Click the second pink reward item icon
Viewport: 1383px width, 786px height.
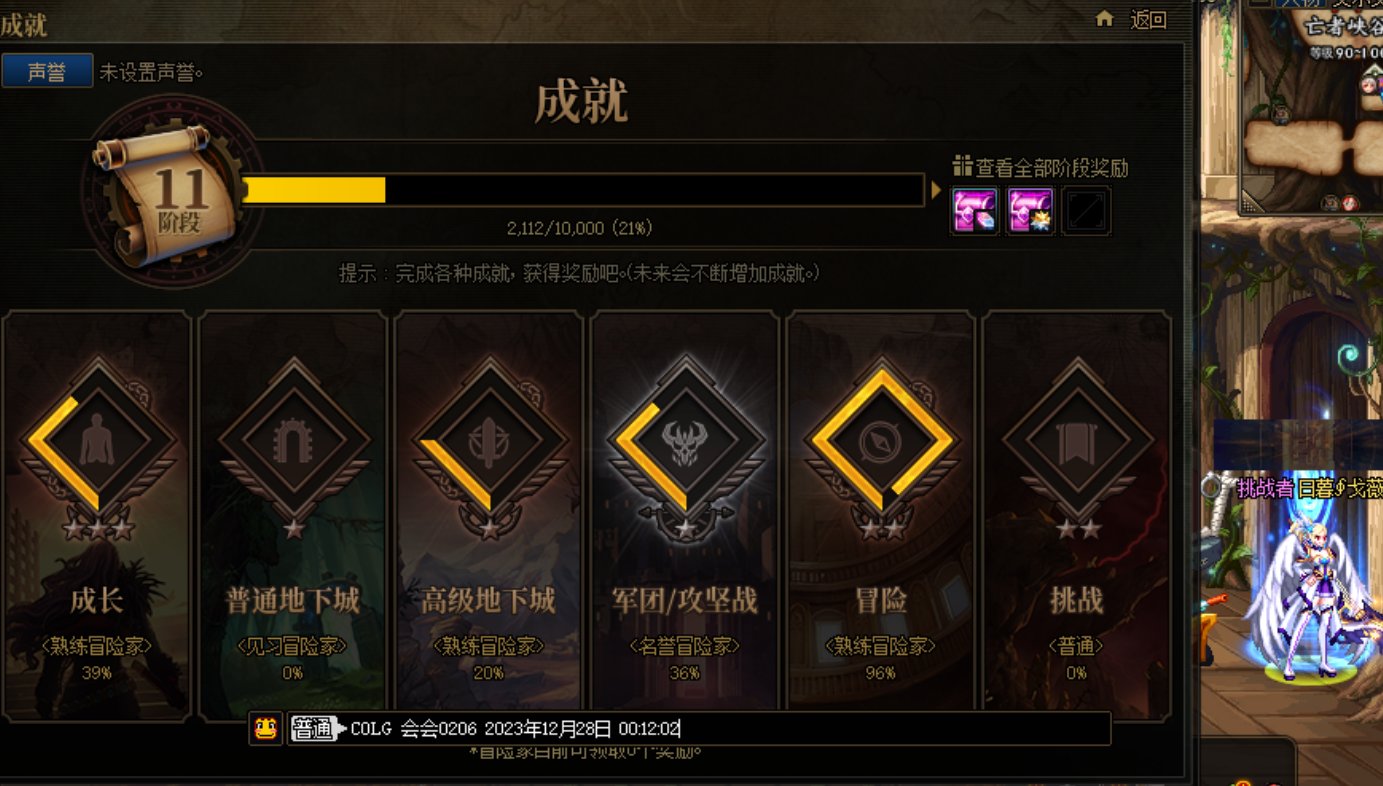click(x=1030, y=211)
